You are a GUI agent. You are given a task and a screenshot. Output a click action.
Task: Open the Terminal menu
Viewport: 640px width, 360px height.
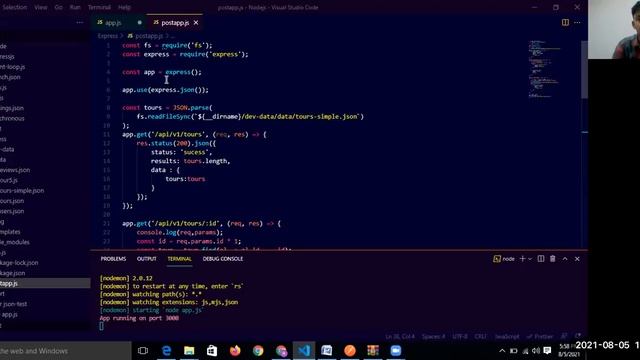tap(99, 7)
